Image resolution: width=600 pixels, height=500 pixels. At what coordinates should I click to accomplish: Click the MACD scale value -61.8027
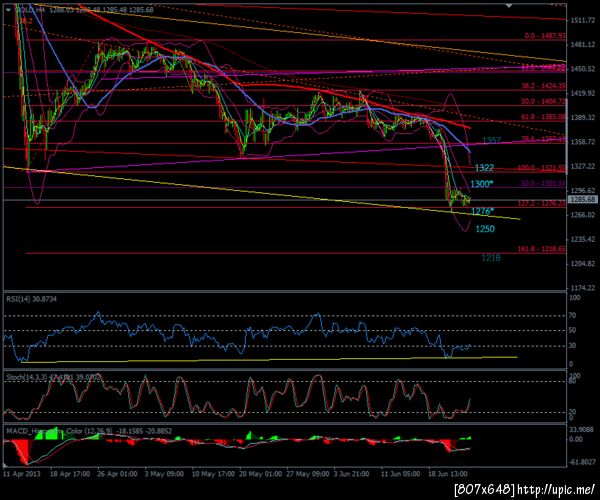pos(582,462)
